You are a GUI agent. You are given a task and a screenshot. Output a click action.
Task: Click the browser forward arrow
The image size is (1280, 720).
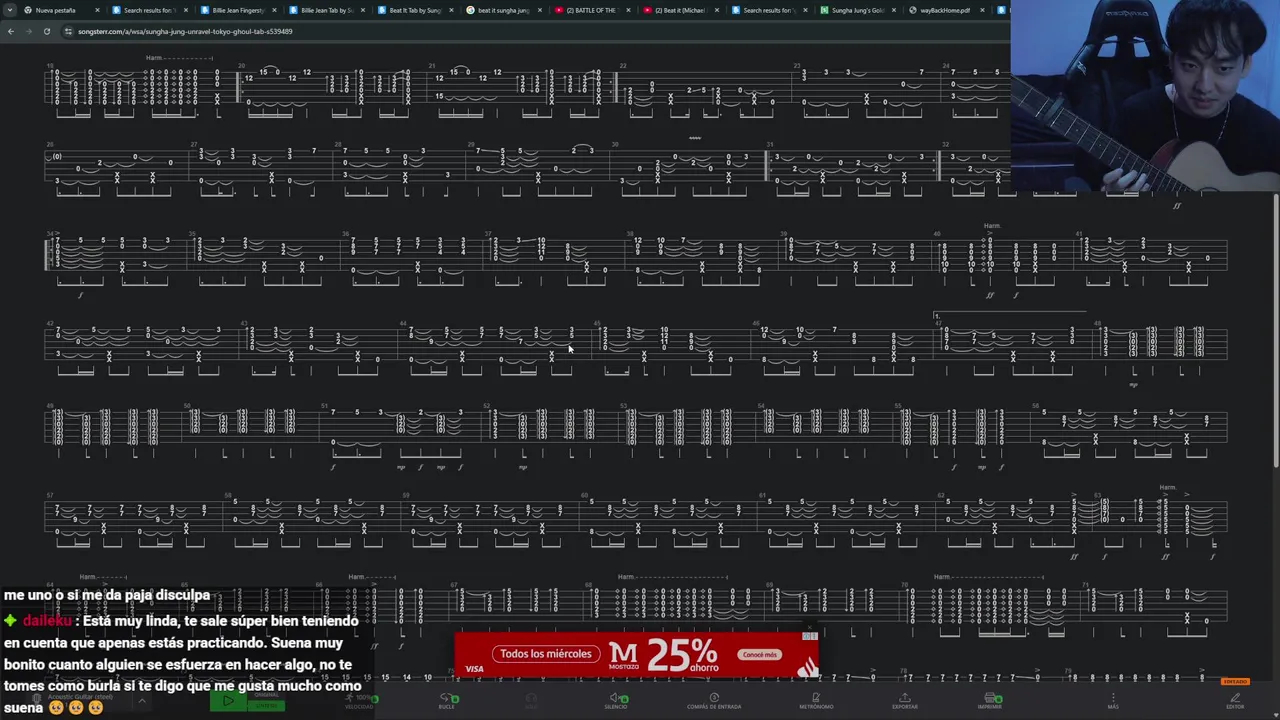click(28, 31)
